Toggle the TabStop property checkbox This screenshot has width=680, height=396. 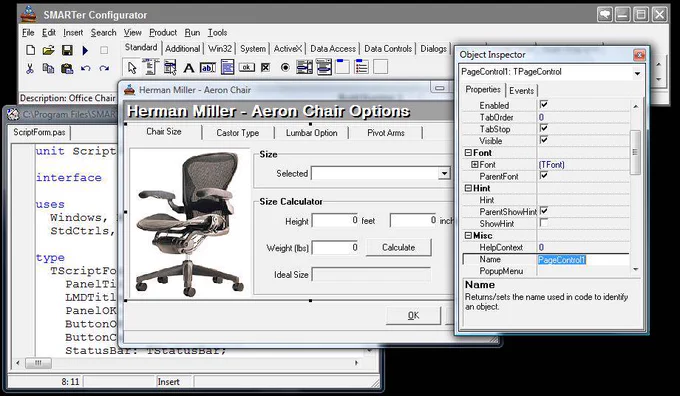pyautogui.click(x=543, y=128)
